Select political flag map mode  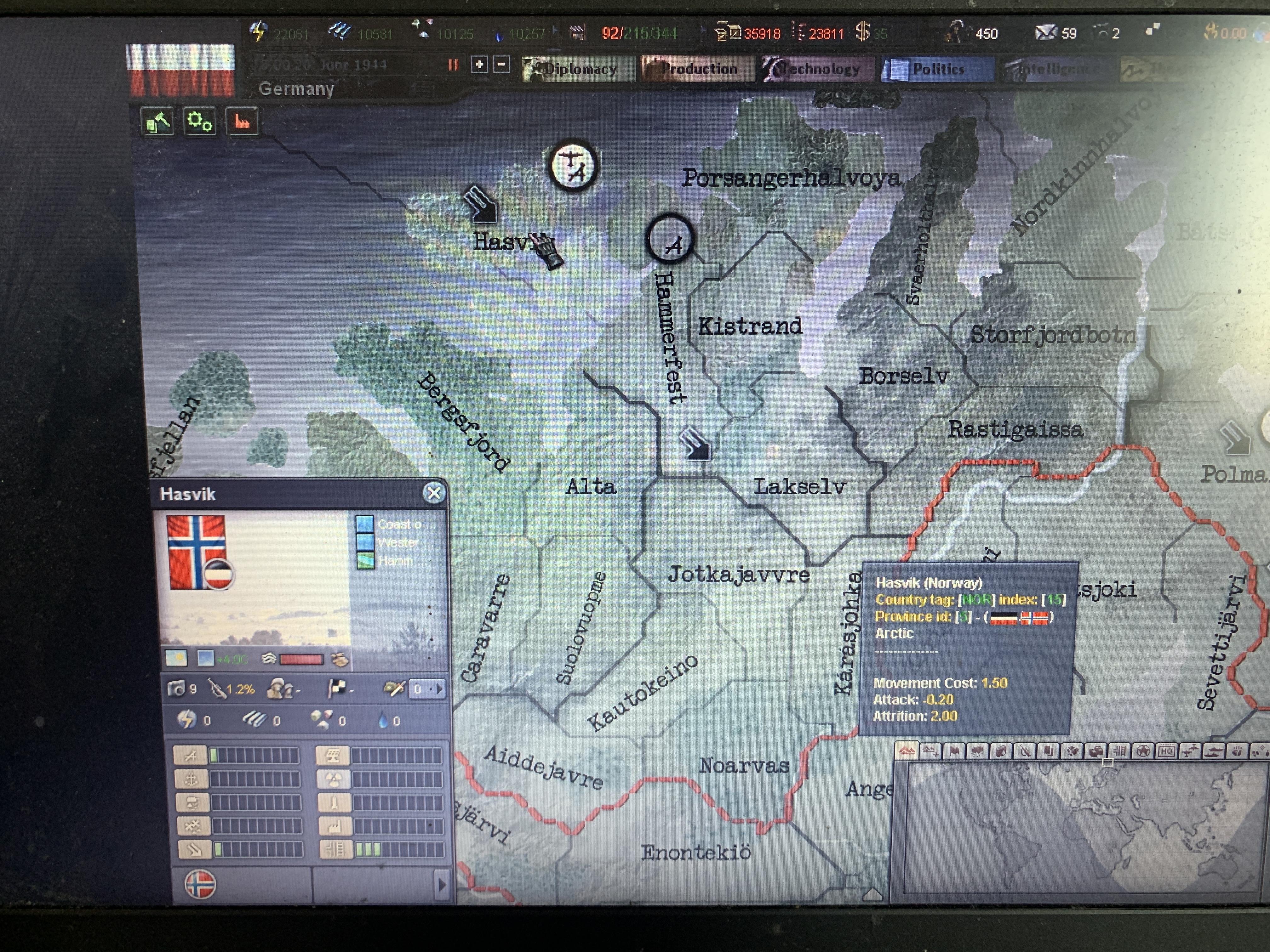(x=954, y=751)
